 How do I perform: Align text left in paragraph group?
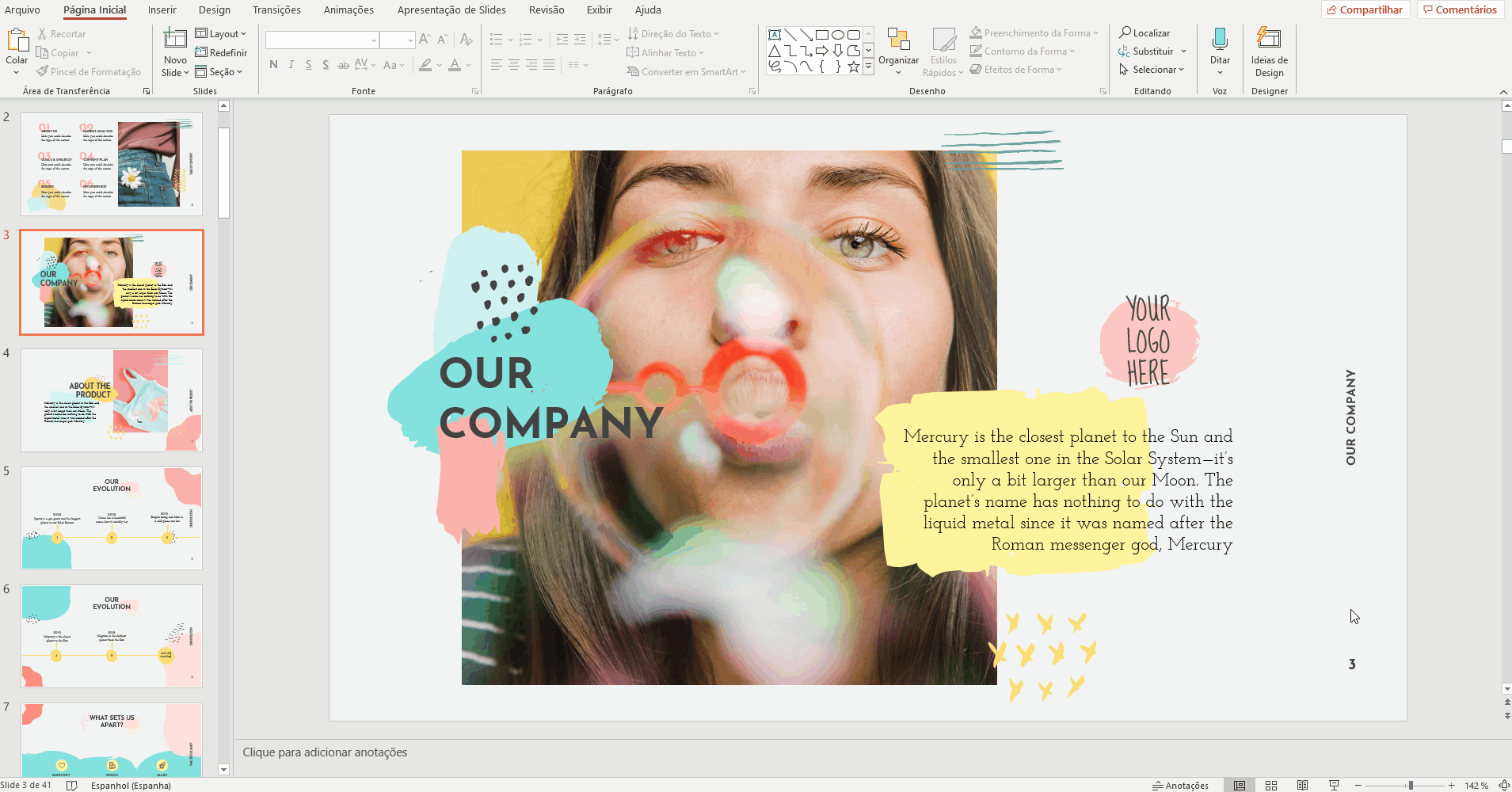pos(497,65)
